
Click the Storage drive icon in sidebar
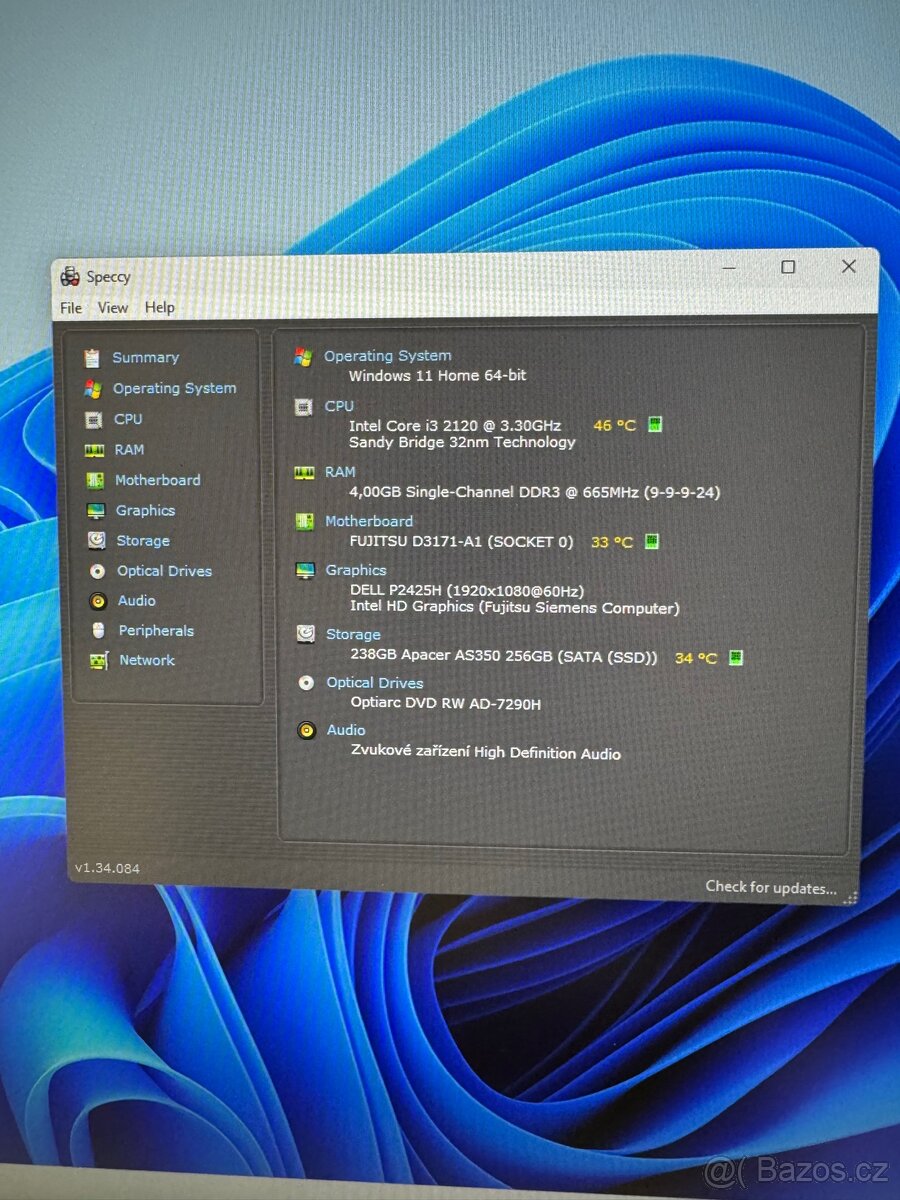[96, 541]
